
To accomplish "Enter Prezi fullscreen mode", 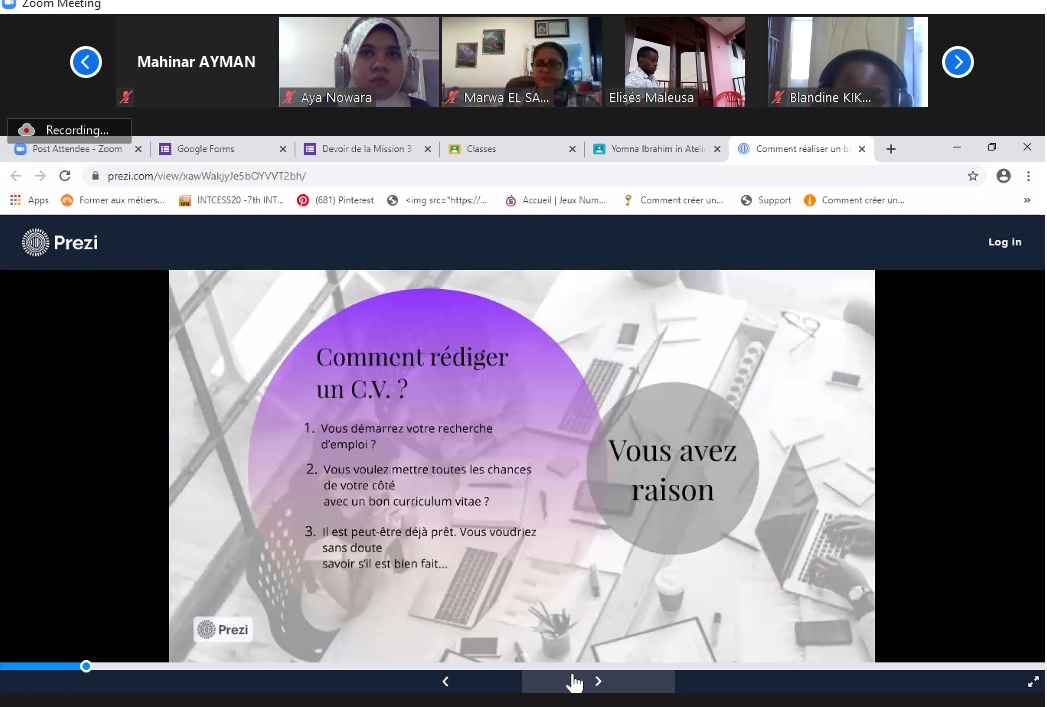I will (1033, 682).
